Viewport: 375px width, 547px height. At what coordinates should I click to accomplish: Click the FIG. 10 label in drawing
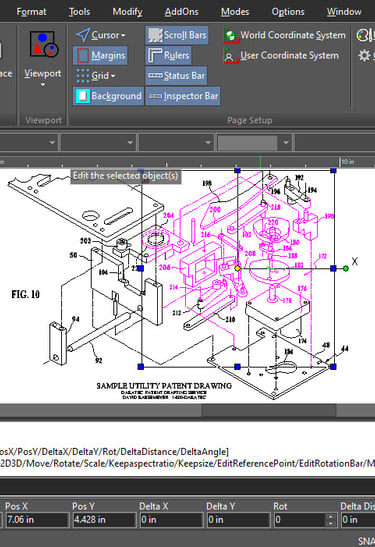click(x=25, y=294)
